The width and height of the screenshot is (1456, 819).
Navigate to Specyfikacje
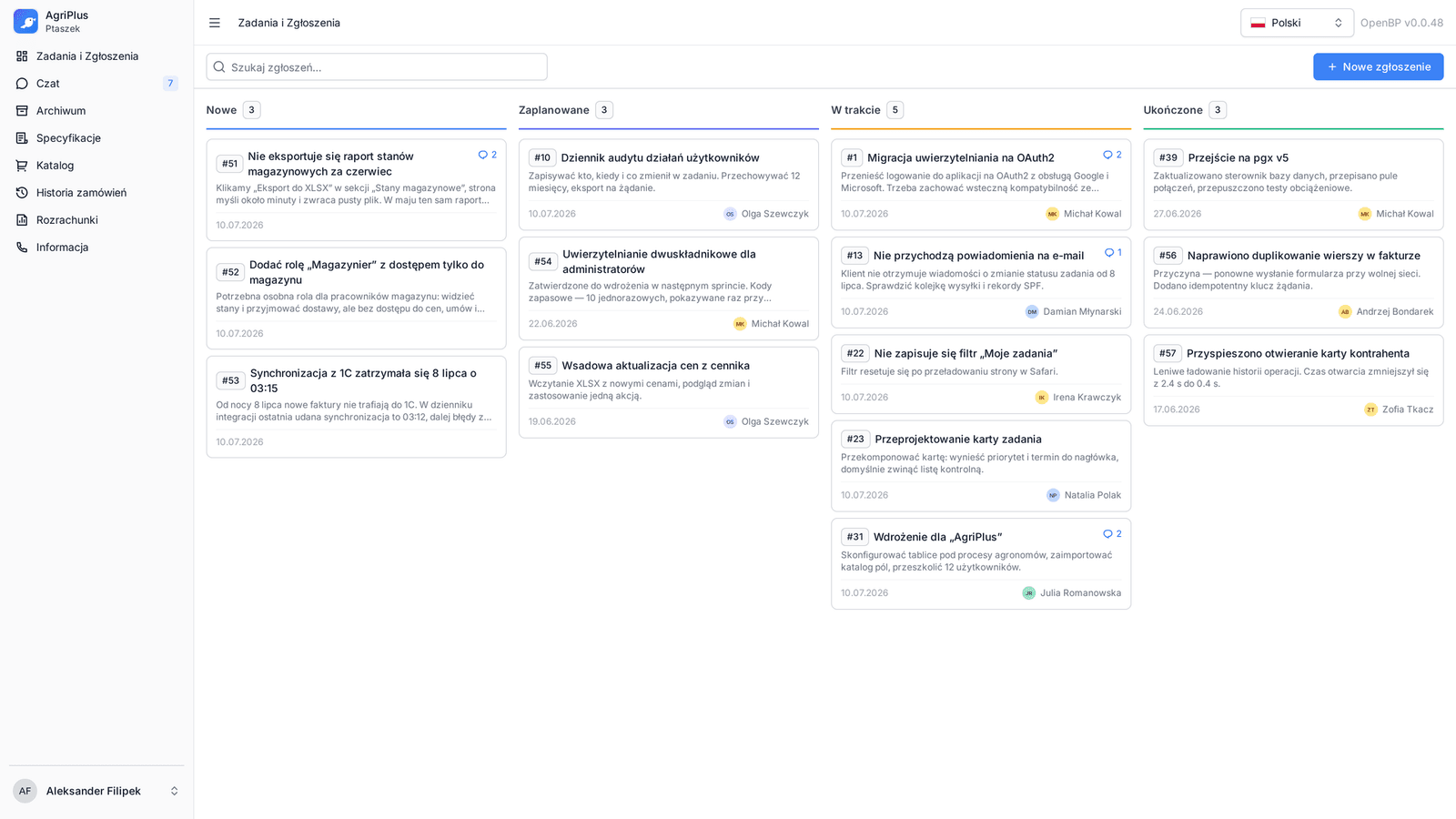(96, 138)
